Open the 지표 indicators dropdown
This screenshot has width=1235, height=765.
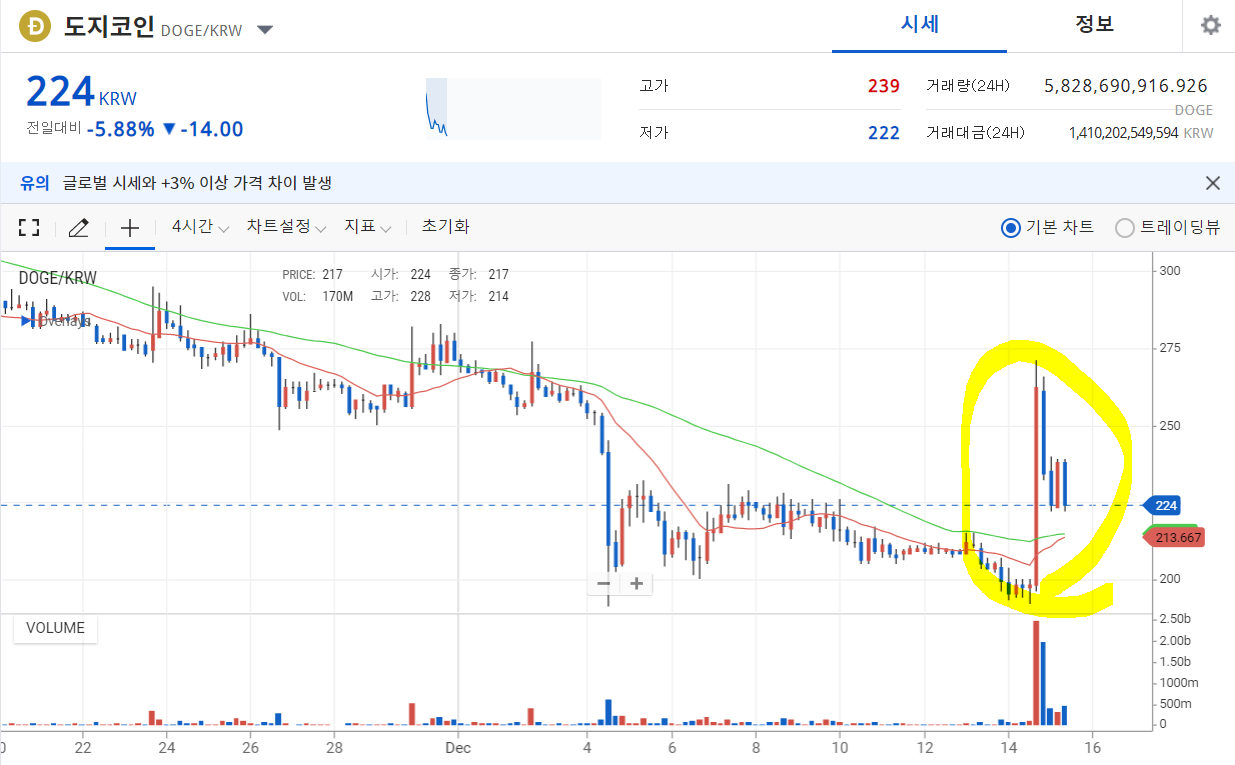click(367, 227)
